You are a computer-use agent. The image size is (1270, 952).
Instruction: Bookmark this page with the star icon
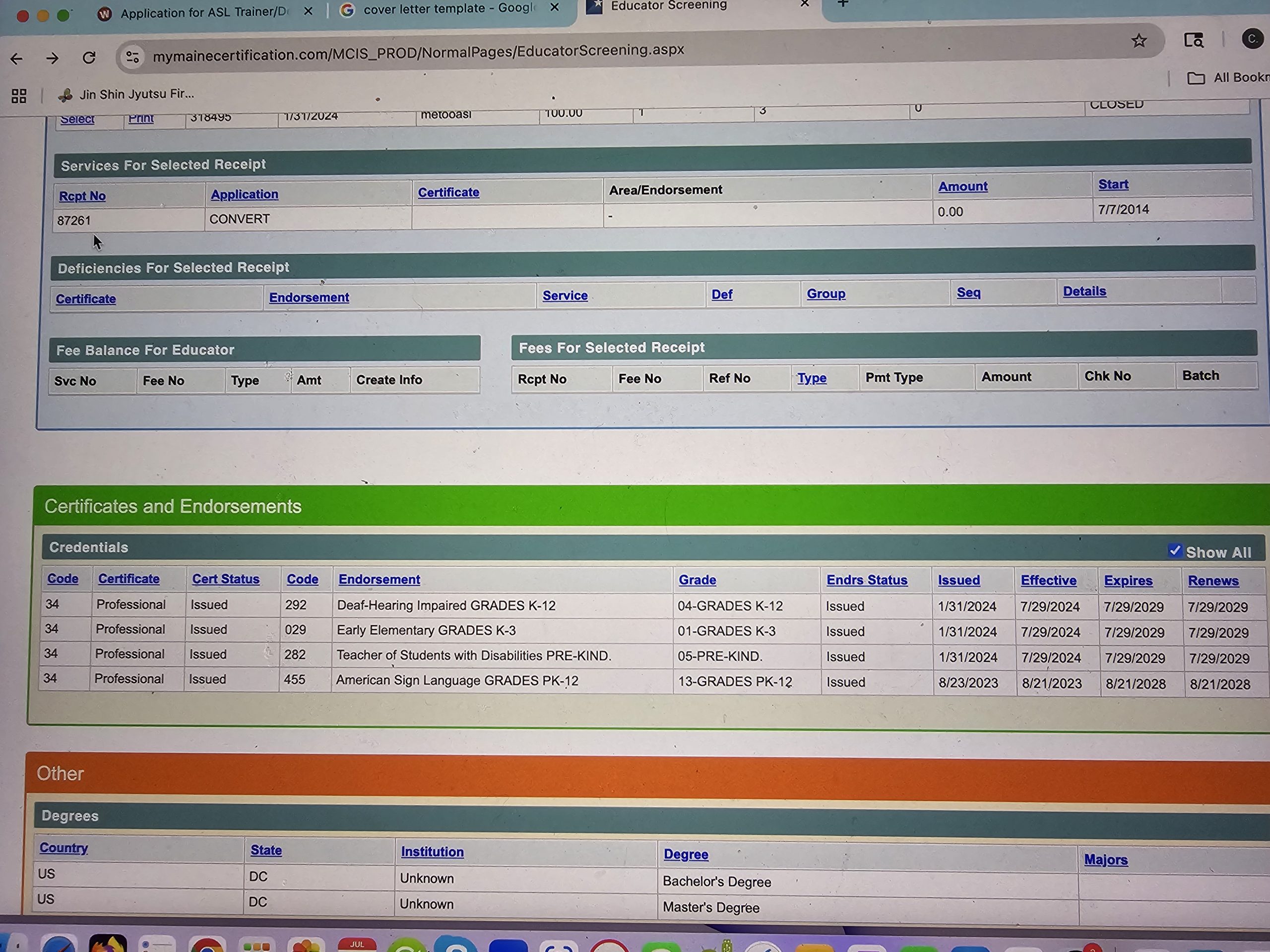(x=1139, y=41)
